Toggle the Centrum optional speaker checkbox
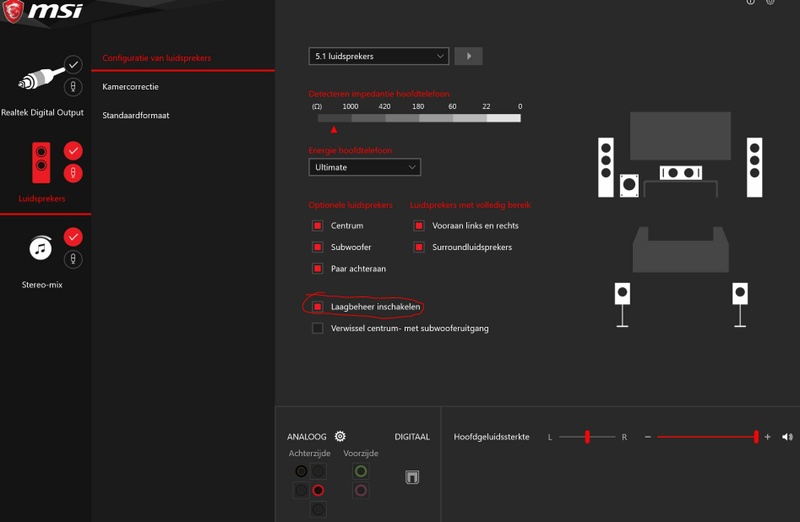Viewport: 800px width, 522px height. (x=317, y=226)
